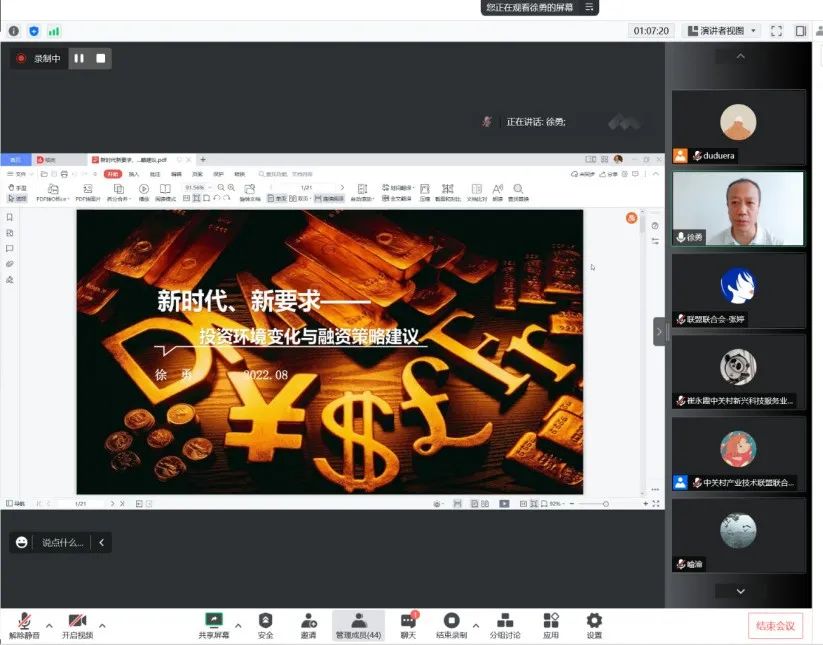Open the 演讲者视图 view dropdown
Viewport: 823px width, 645px height.
click(720, 31)
